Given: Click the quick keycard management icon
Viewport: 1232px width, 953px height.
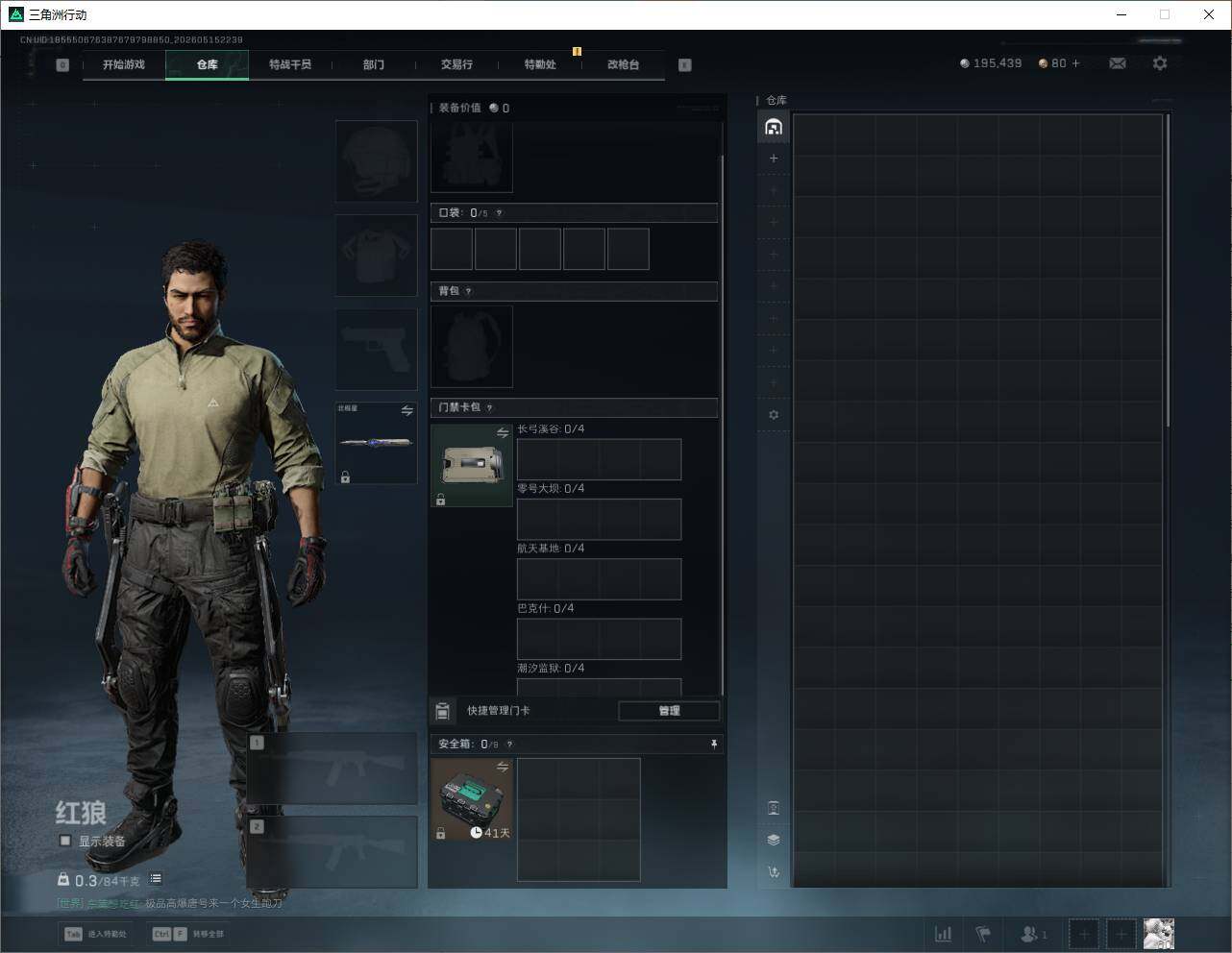Looking at the screenshot, I should (442, 711).
